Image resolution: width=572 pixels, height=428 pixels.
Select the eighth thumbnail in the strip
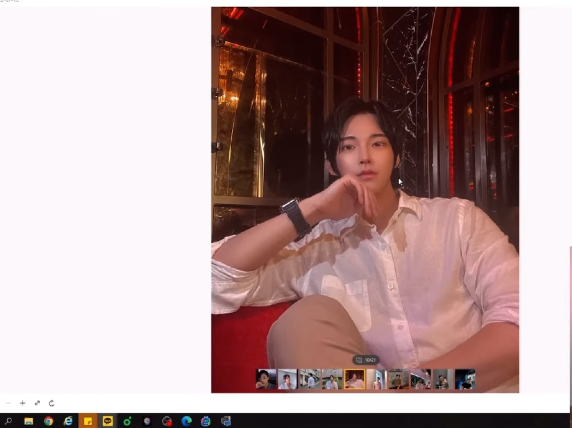click(421, 379)
